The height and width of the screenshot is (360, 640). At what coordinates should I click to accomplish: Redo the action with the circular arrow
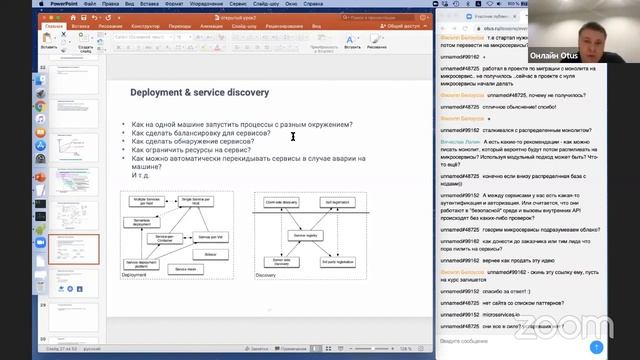click(x=108, y=18)
